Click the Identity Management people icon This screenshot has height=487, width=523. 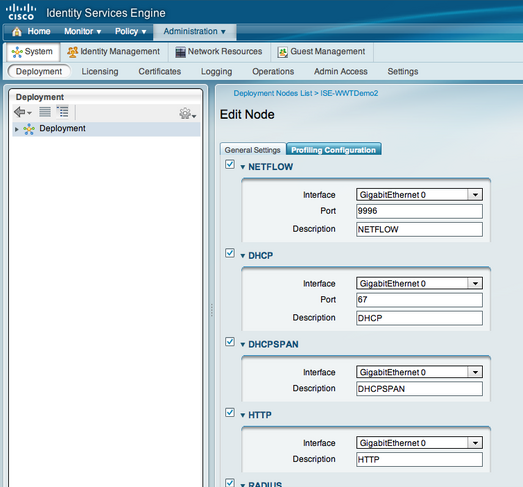72,52
